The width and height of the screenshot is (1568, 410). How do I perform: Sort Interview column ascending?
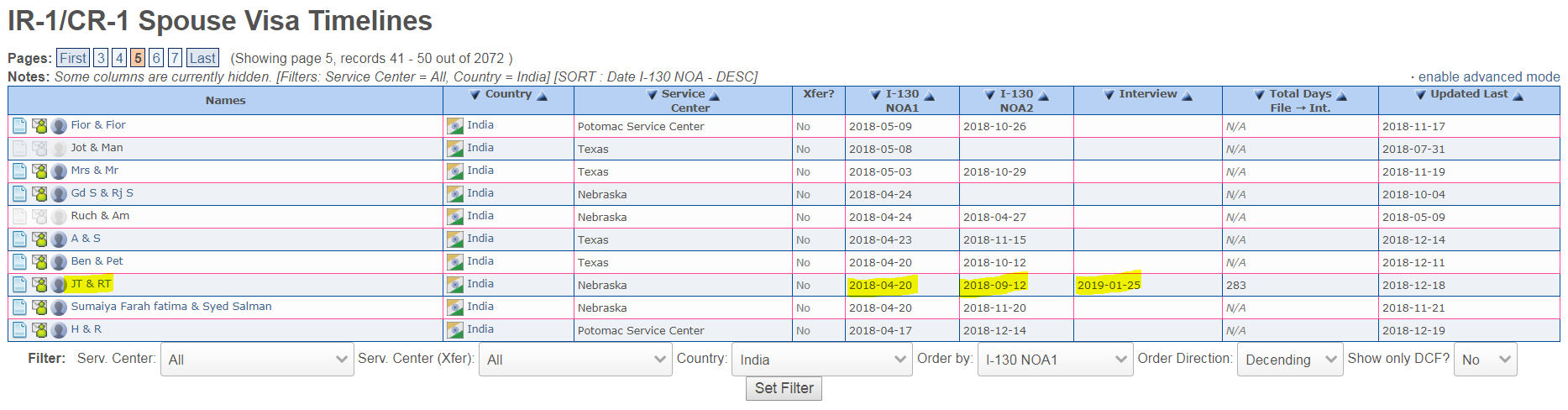1187,96
